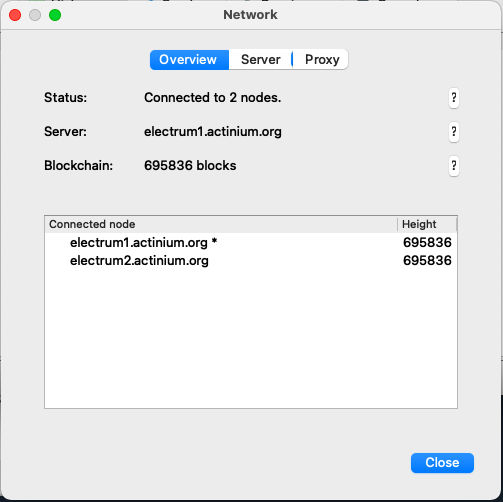Screen dimensions: 503x502
Task: Open the help icon beside Status
Action: pyautogui.click(x=454, y=98)
